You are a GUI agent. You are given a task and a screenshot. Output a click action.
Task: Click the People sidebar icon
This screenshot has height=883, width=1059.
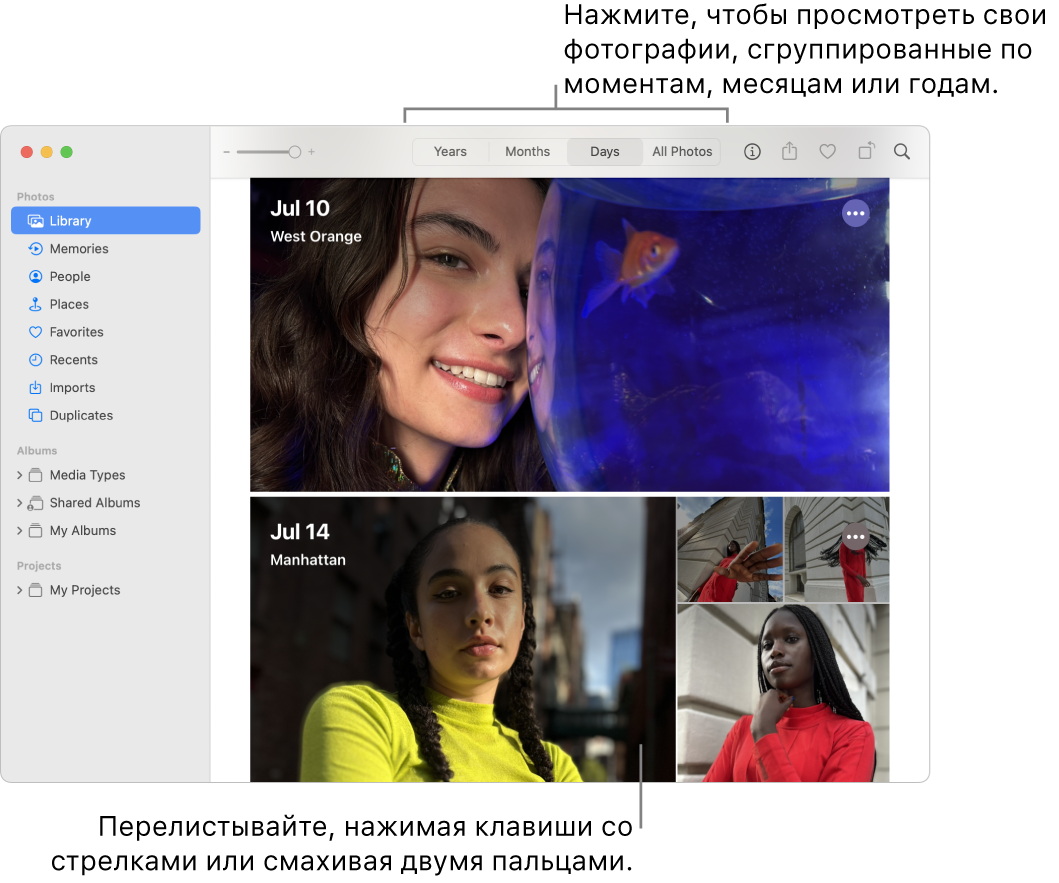coord(35,276)
